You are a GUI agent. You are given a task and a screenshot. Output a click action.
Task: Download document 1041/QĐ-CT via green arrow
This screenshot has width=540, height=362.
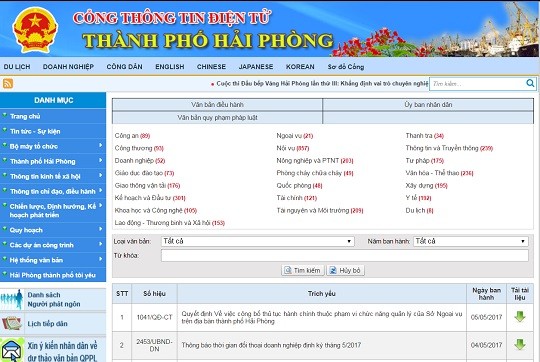[x=519, y=317]
